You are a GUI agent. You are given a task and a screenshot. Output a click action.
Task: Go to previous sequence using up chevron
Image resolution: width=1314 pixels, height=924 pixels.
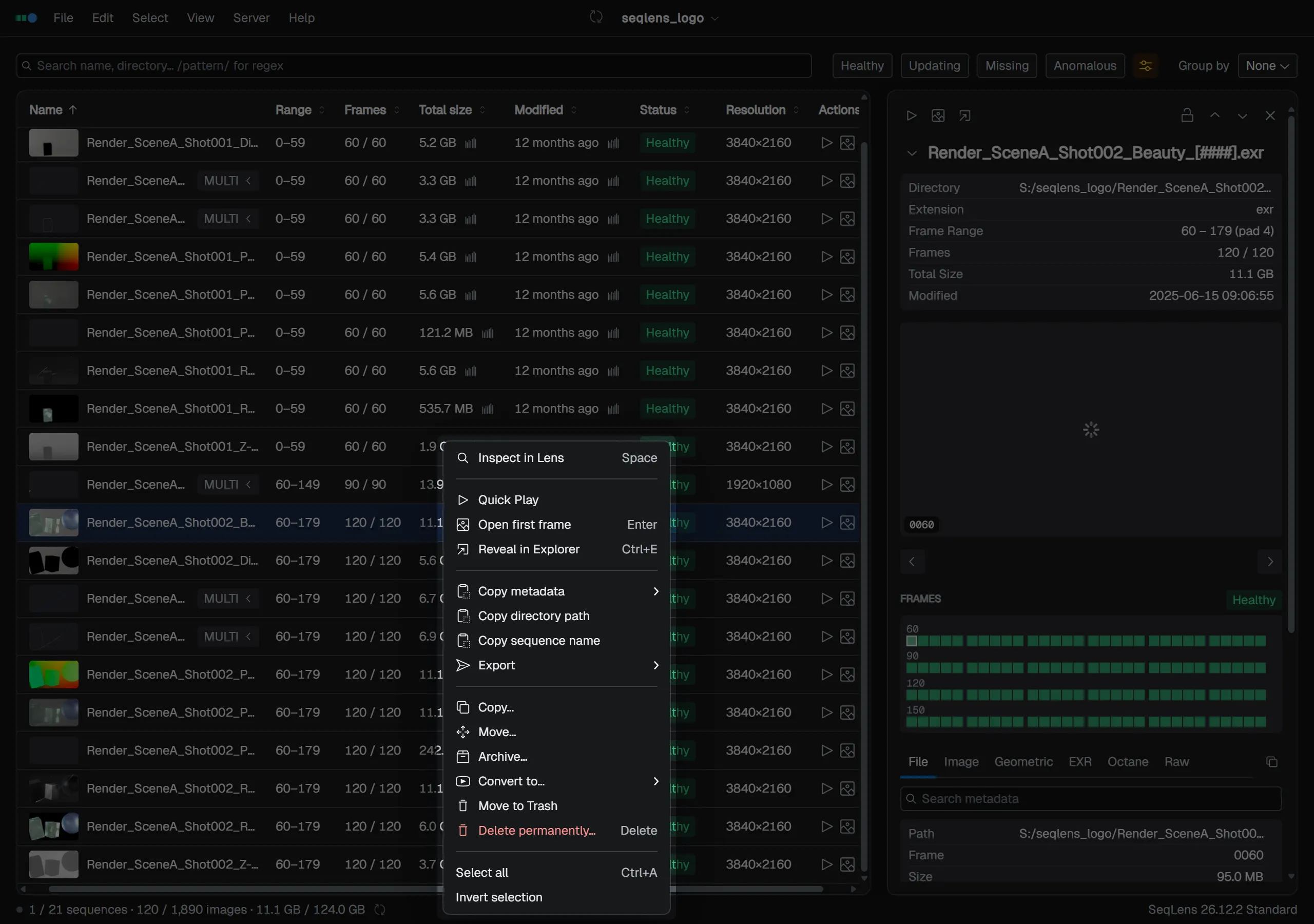point(1215,115)
